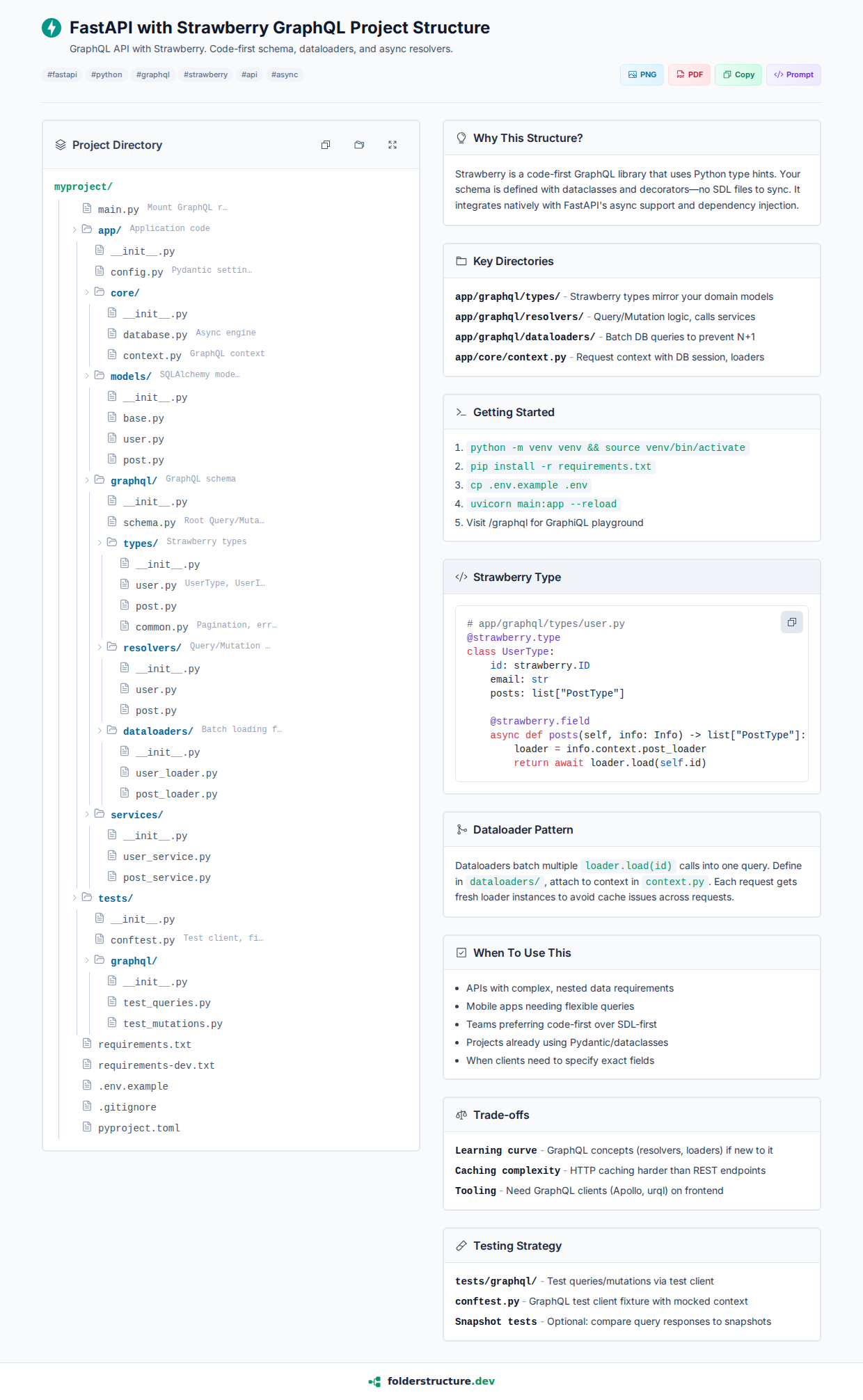Toggle the dataloaders/ folder chevron
Screen dimensions: 863x1400
click(x=100, y=731)
